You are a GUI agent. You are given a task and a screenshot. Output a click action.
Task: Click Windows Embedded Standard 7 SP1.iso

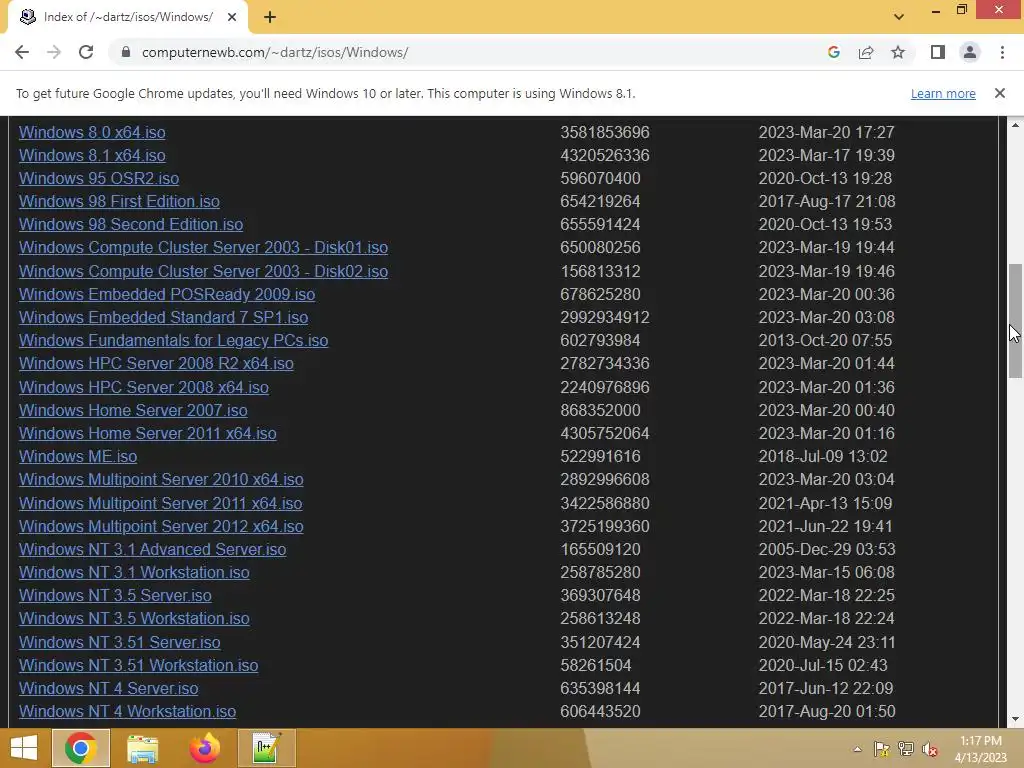coord(163,317)
